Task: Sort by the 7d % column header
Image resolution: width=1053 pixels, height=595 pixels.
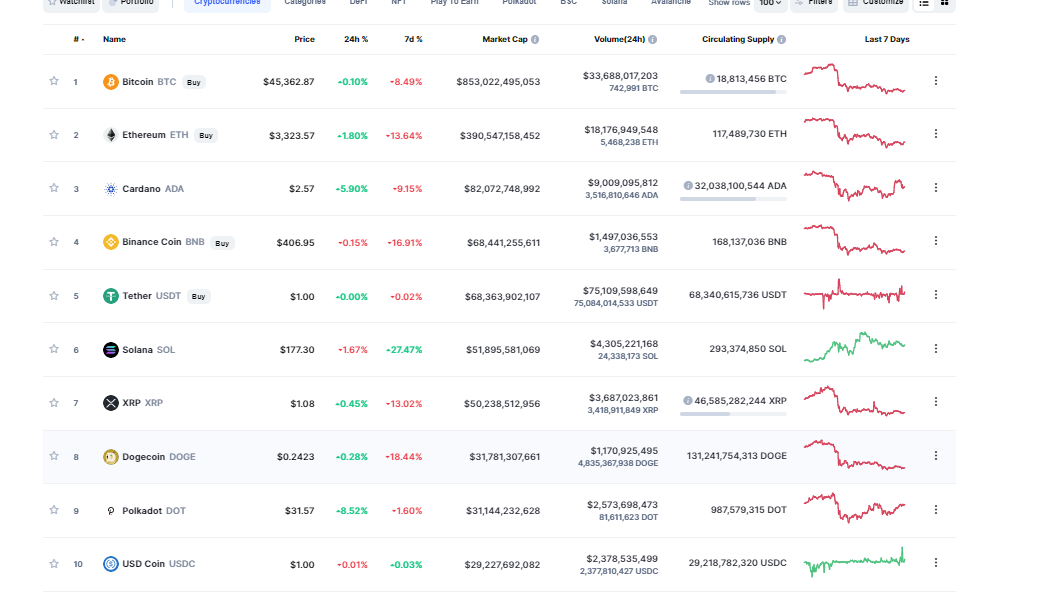Action: pos(413,40)
